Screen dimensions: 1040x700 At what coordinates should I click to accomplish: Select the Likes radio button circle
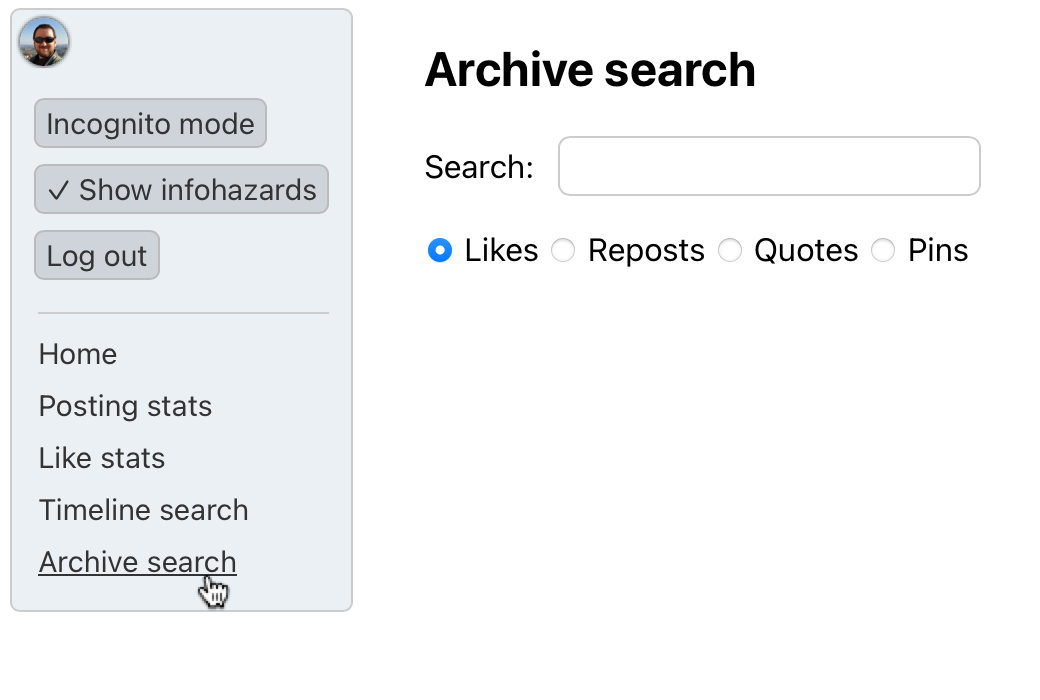[x=440, y=250]
